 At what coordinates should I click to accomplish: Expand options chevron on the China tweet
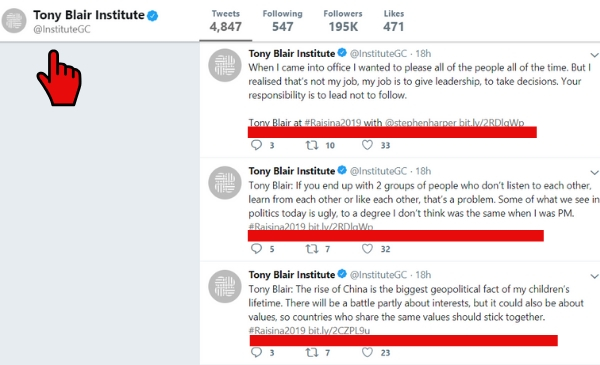pyautogui.click(x=594, y=276)
